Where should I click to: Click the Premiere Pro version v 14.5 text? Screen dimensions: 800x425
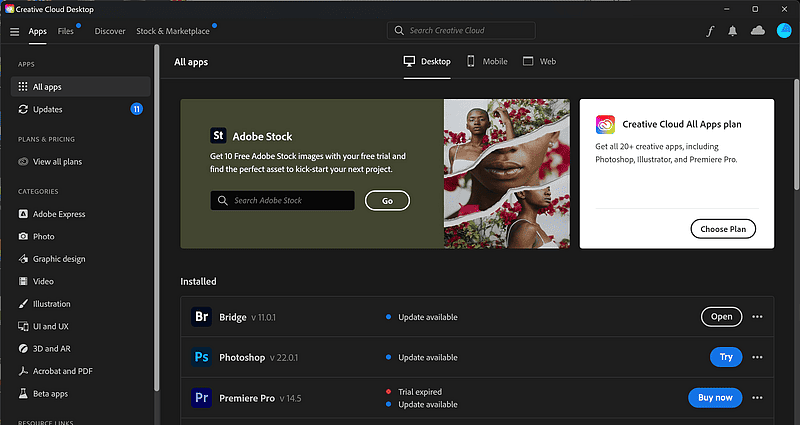click(290, 398)
